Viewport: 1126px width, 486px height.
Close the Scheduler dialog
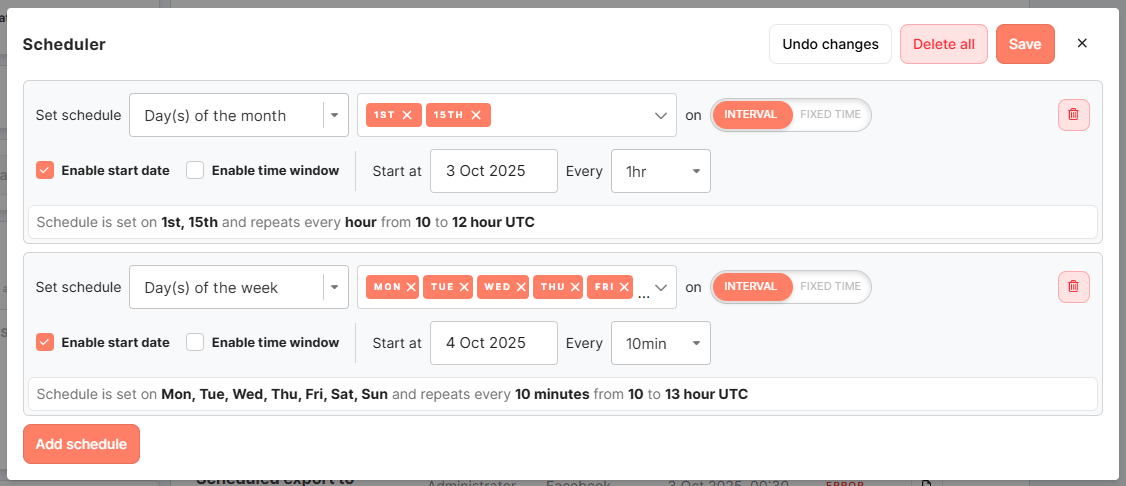pyautogui.click(x=1082, y=44)
